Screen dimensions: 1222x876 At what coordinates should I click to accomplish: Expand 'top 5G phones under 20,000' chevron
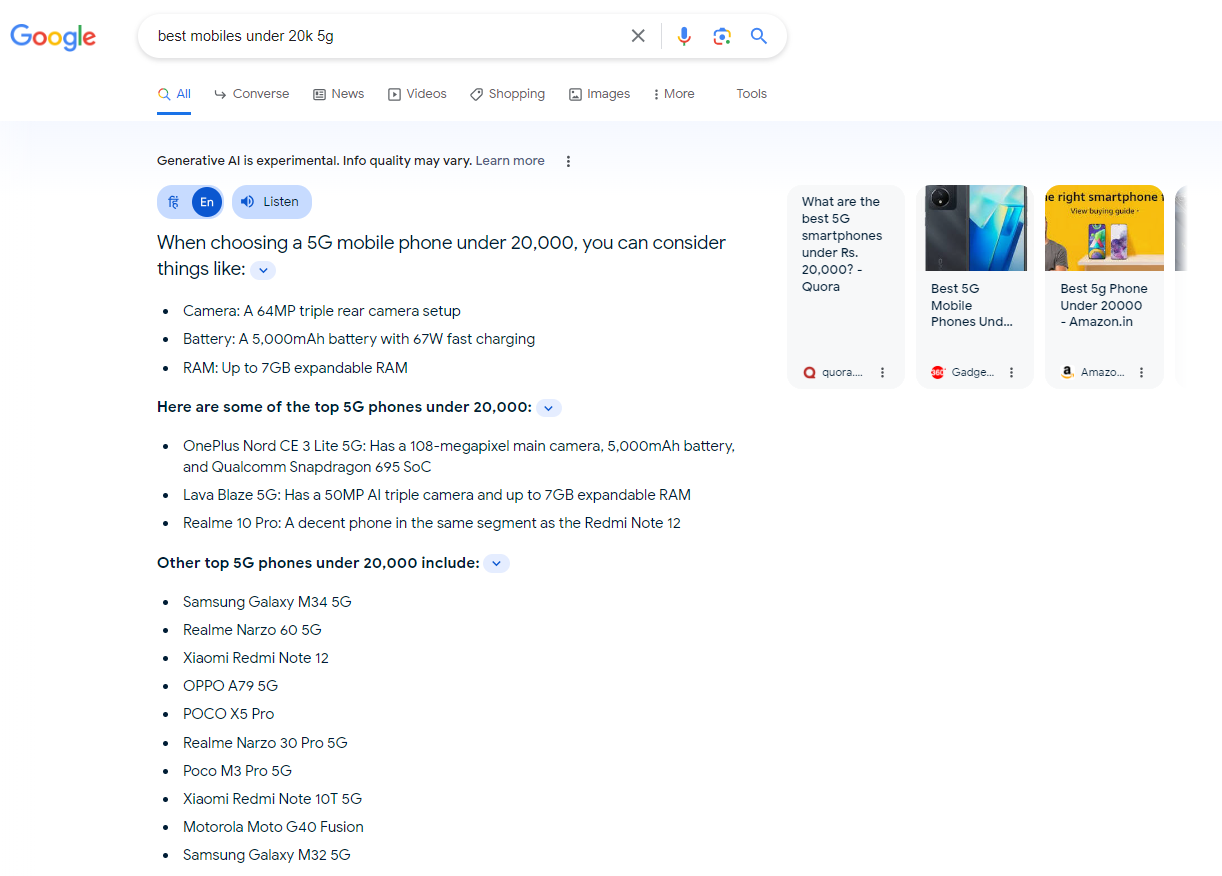tap(549, 408)
